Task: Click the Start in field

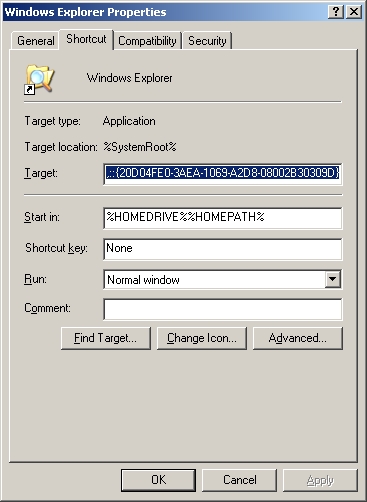Action: tap(223, 218)
